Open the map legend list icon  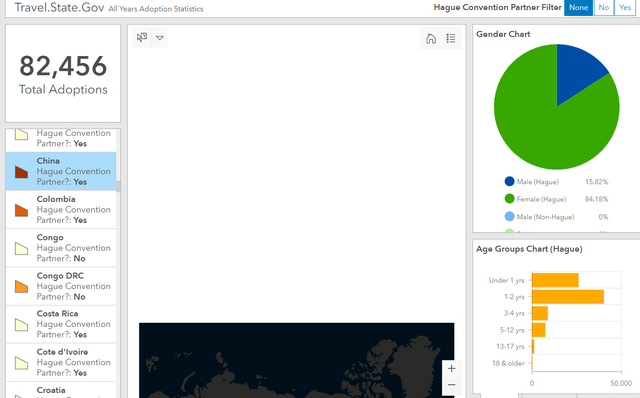point(451,38)
